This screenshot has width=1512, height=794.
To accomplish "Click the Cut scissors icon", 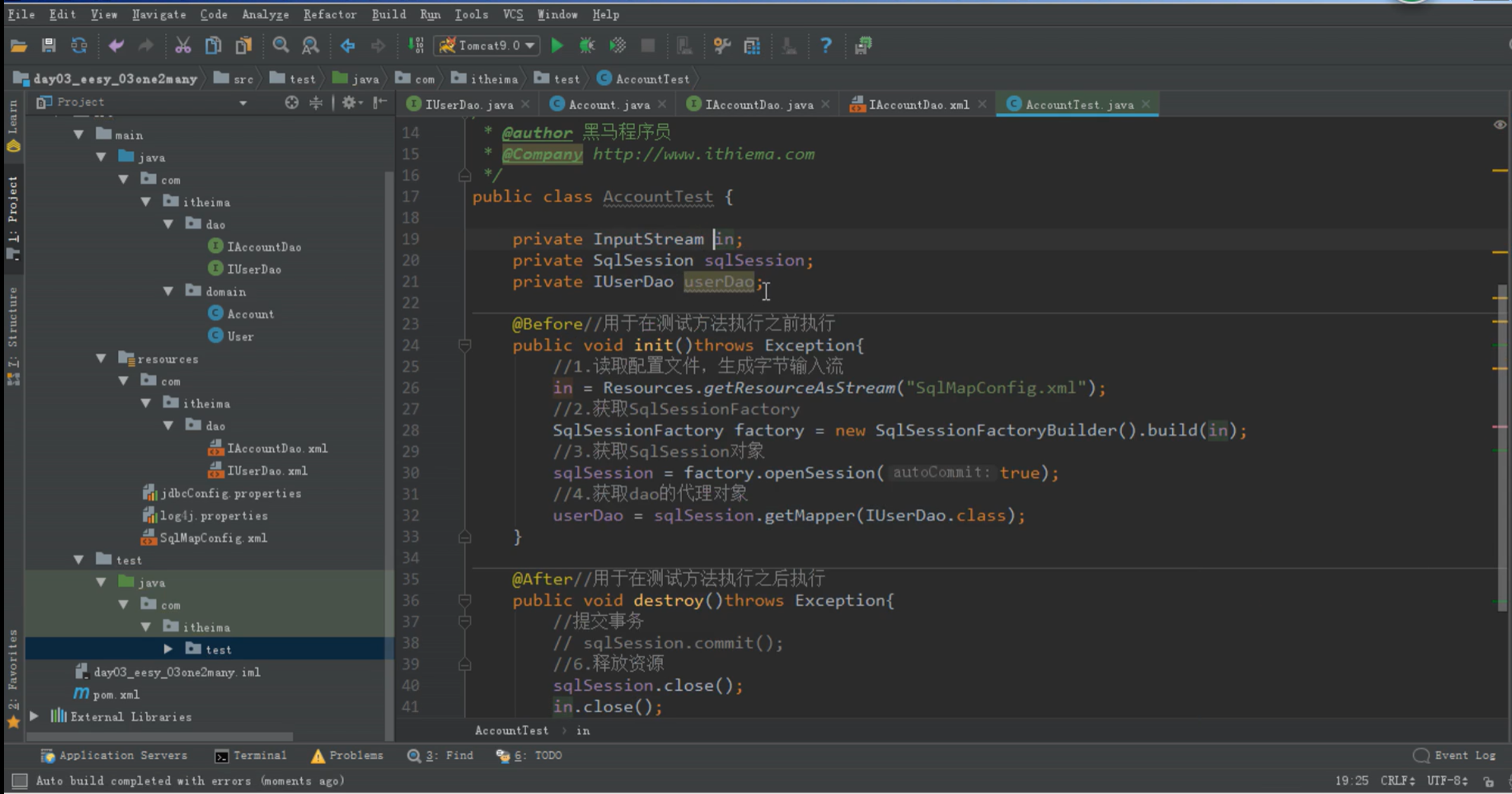I will (183, 46).
